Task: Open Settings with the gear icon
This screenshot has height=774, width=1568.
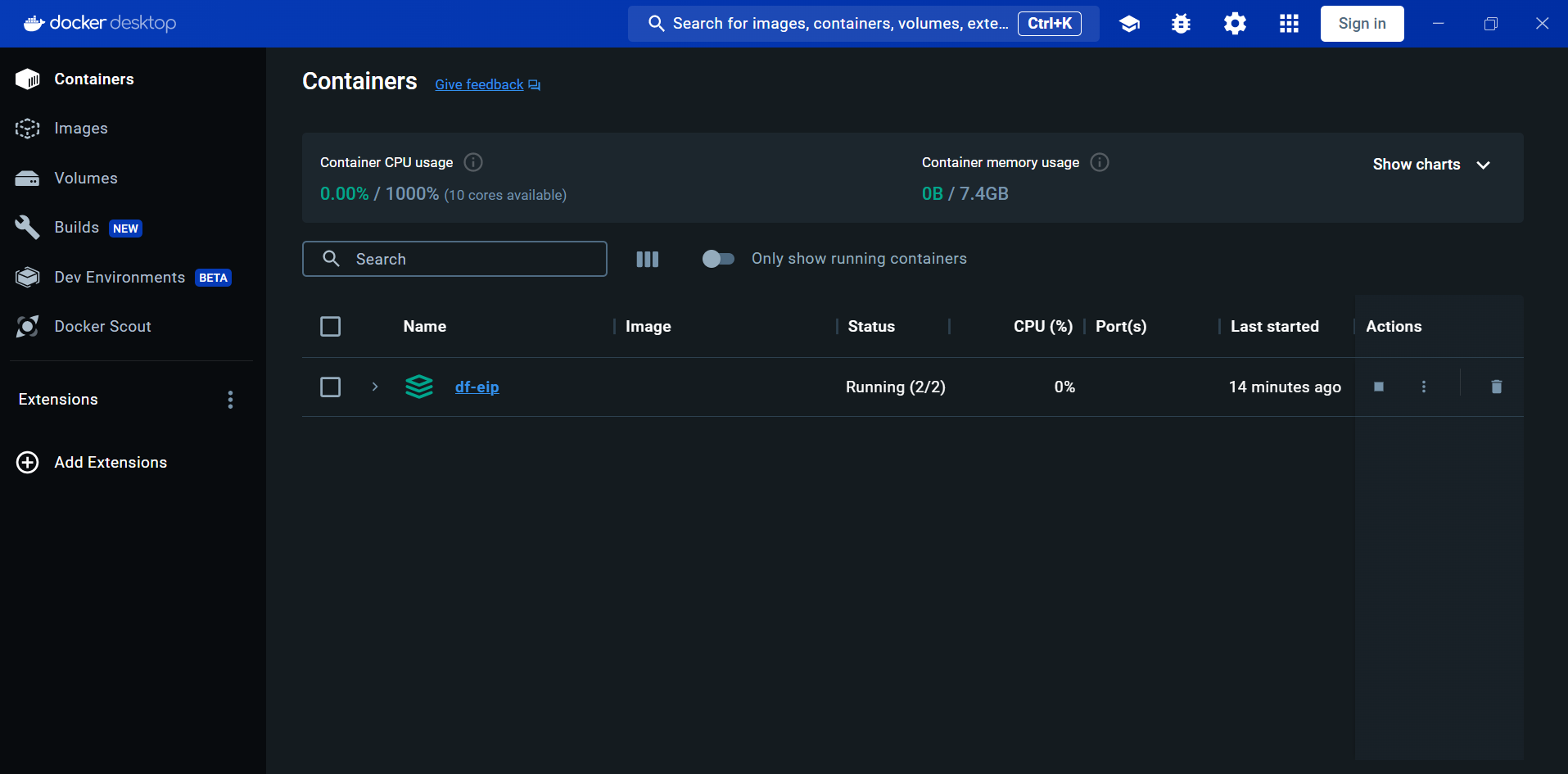Action: 1235,24
